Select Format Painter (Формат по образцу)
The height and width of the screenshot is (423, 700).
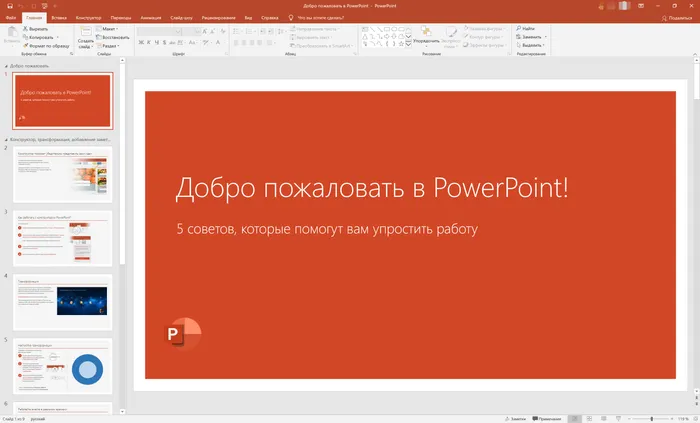click(46, 46)
